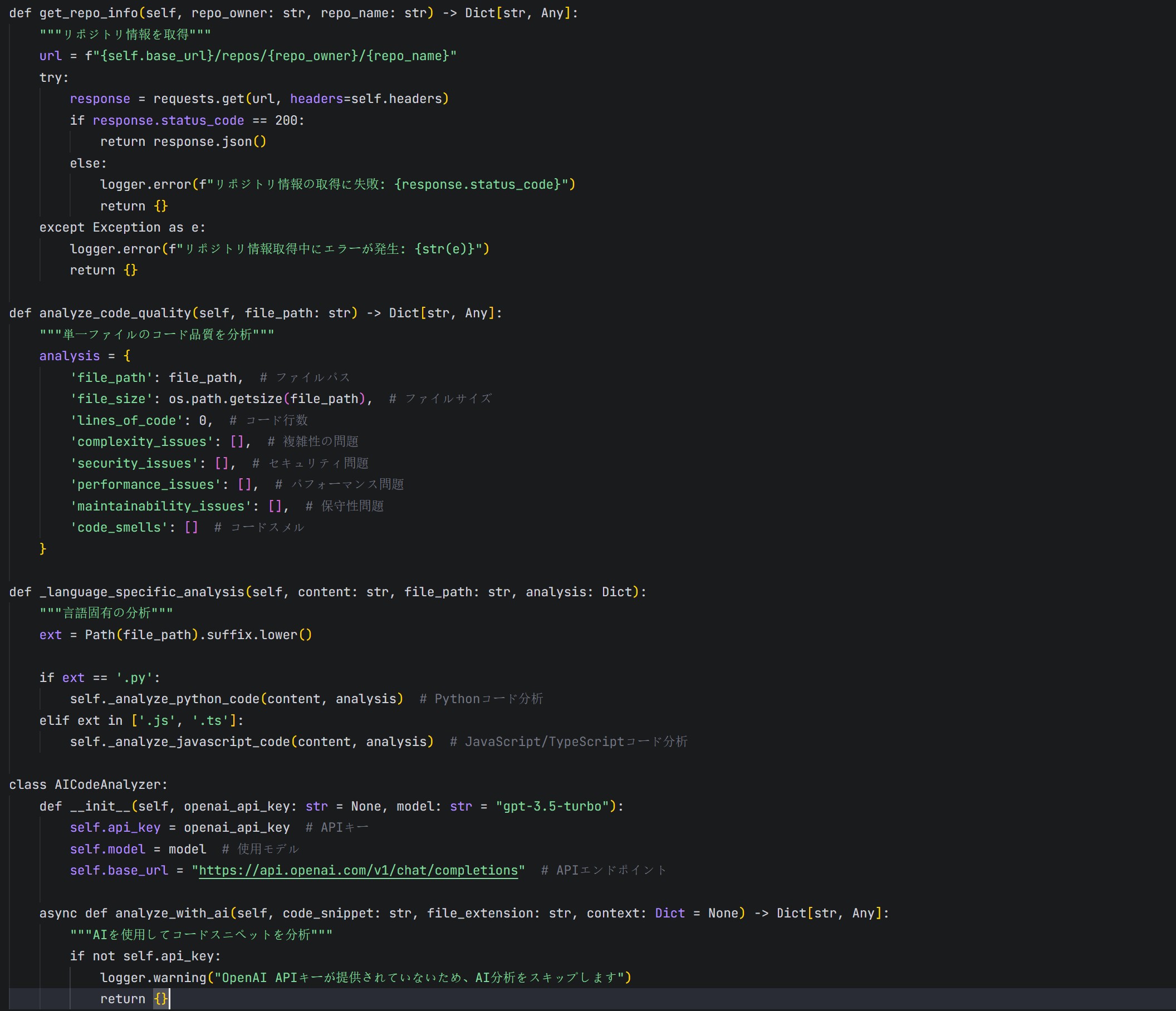Place cursor on "except Exception as e" line
Viewport: 1176px width, 1011px height.
tap(122, 228)
